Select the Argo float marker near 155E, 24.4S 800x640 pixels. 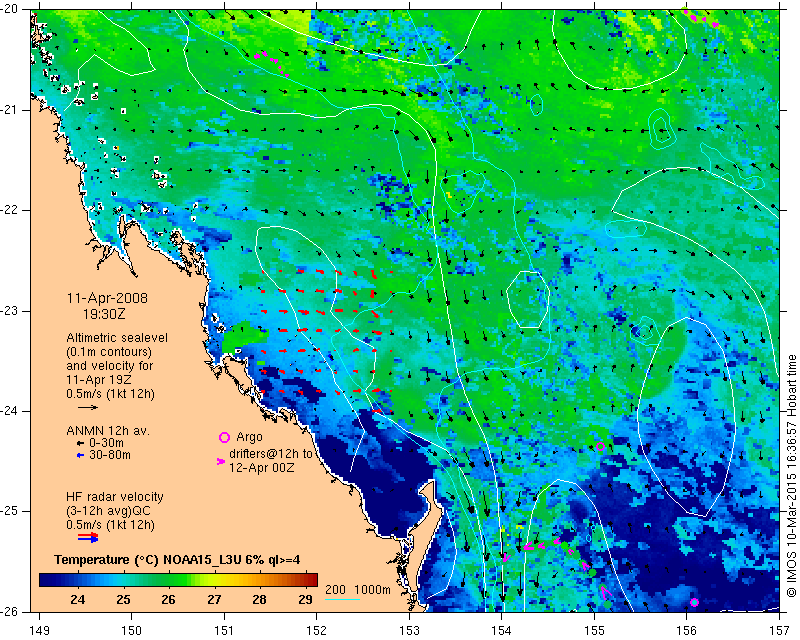pos(601,446)
